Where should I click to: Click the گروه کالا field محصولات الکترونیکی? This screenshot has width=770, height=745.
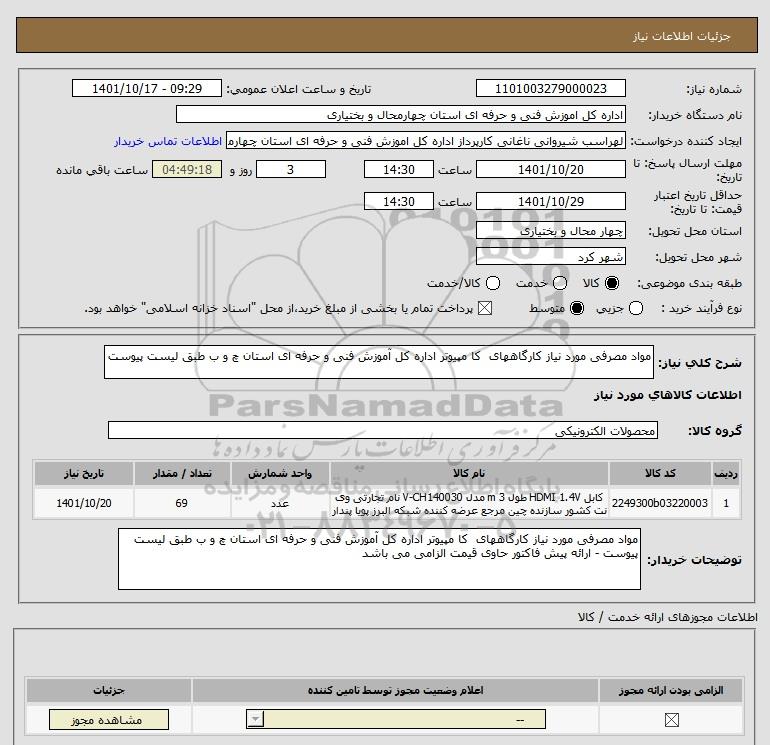[383, 430]
